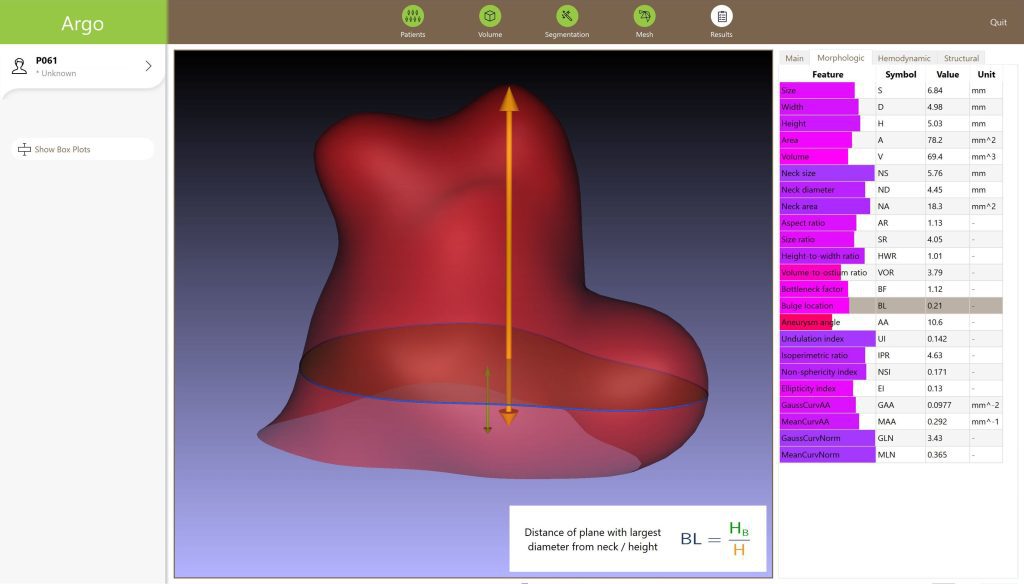1024x584 pixels.
Task: Click the patient P061 person icon
Action: (19, 66)
